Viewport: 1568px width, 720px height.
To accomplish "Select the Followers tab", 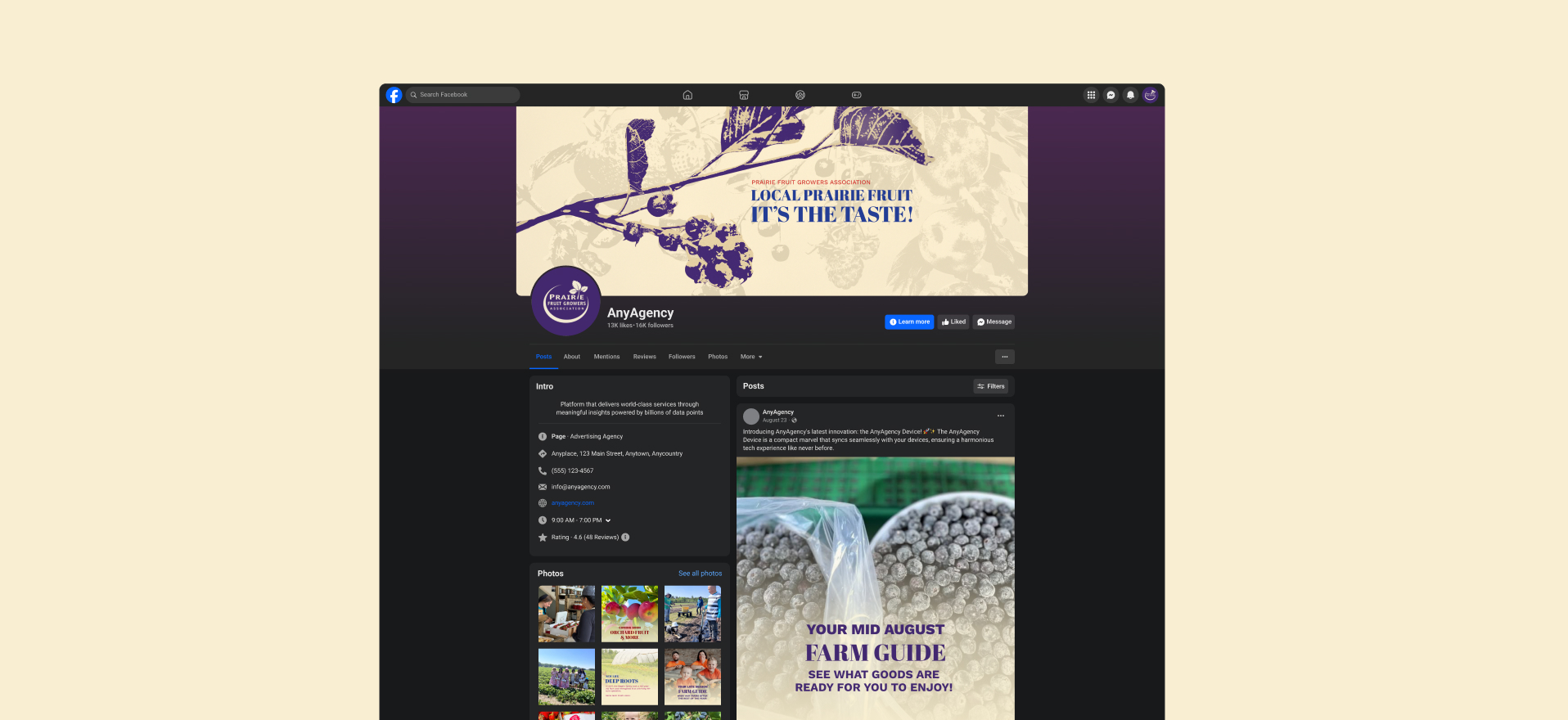I will point(682,357).
